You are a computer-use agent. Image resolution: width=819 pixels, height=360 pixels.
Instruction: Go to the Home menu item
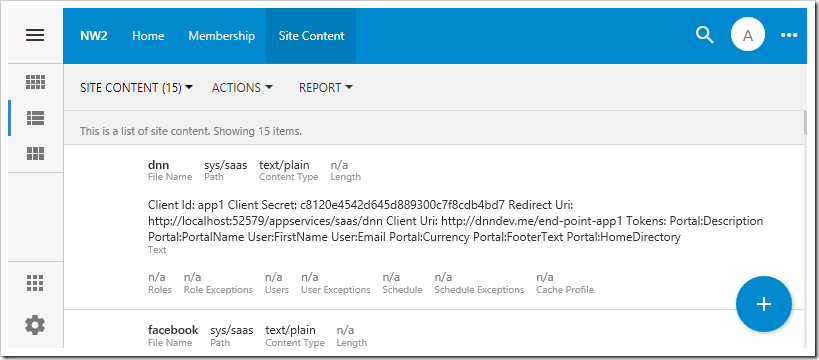point(148,36)
